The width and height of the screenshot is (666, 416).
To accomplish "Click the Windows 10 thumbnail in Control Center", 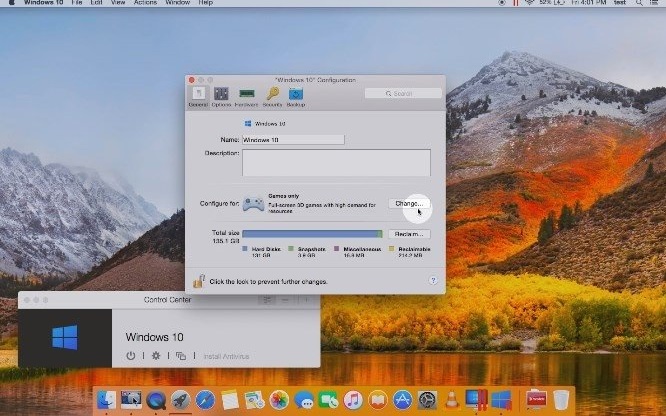I will 65,338.
